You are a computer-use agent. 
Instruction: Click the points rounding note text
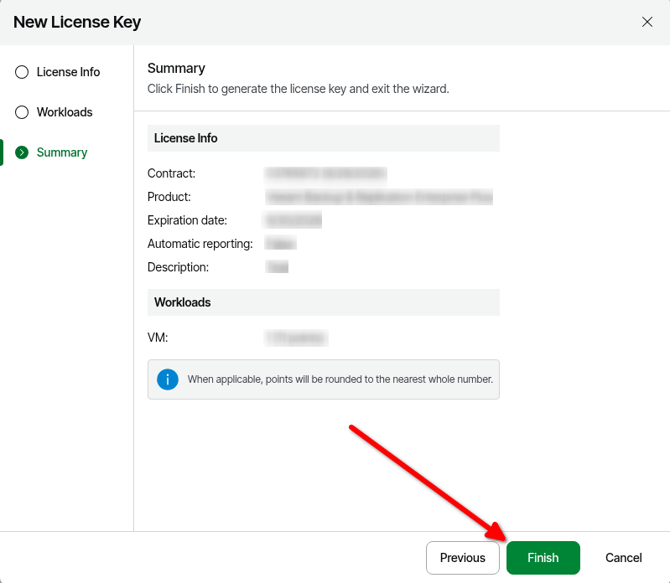340,380
